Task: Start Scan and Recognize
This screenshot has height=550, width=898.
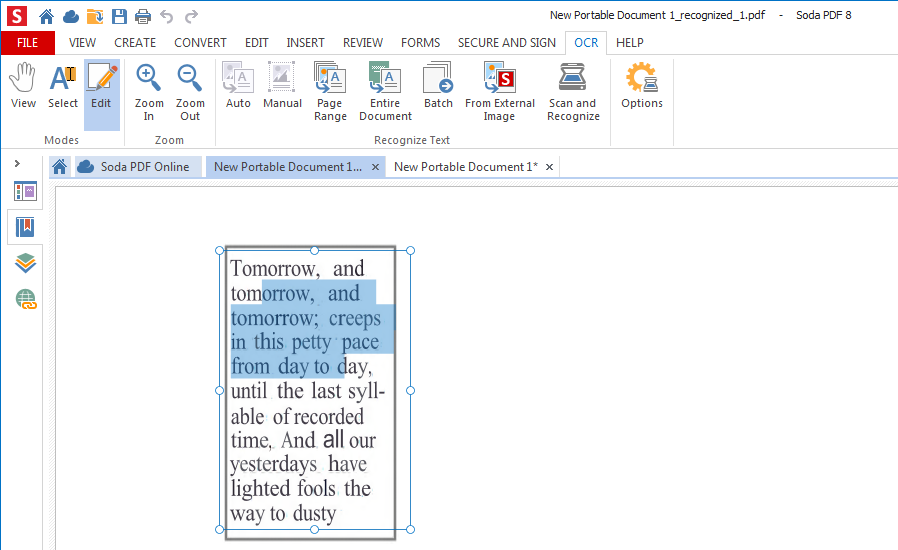Action: tap(573, 92)
